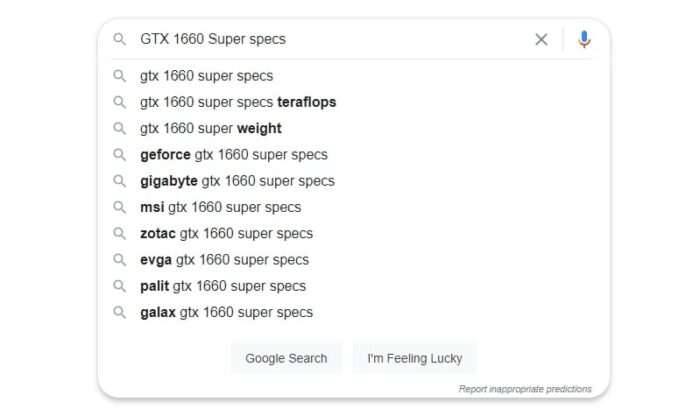Click magnifier icon beside weight suggestion
700x409 pixels.
[119, 129]
